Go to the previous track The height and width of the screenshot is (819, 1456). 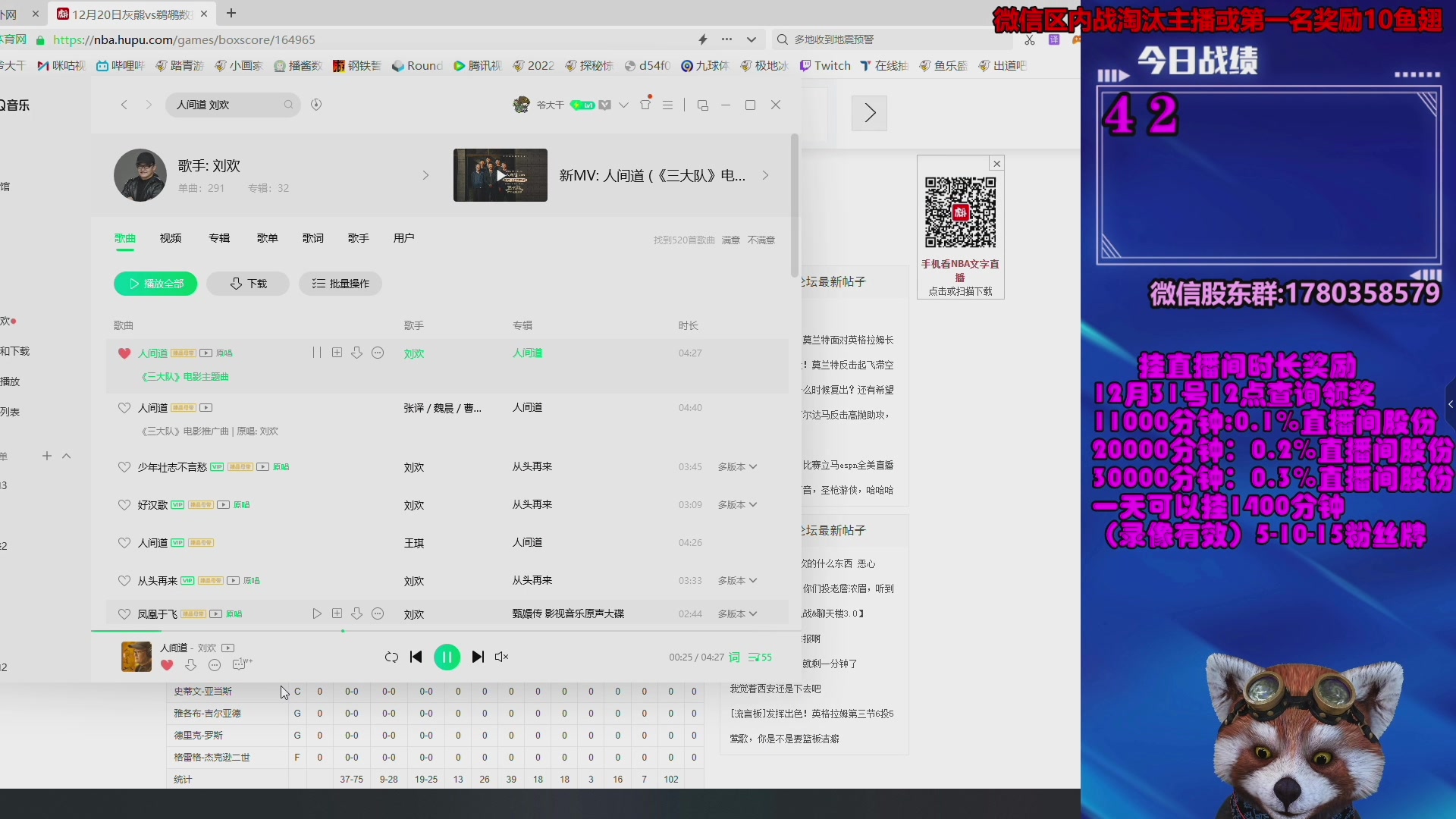(x=416, y=657)
